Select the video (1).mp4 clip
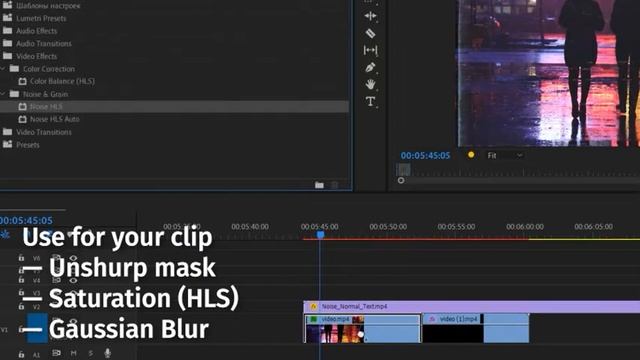 pos(476,329)
